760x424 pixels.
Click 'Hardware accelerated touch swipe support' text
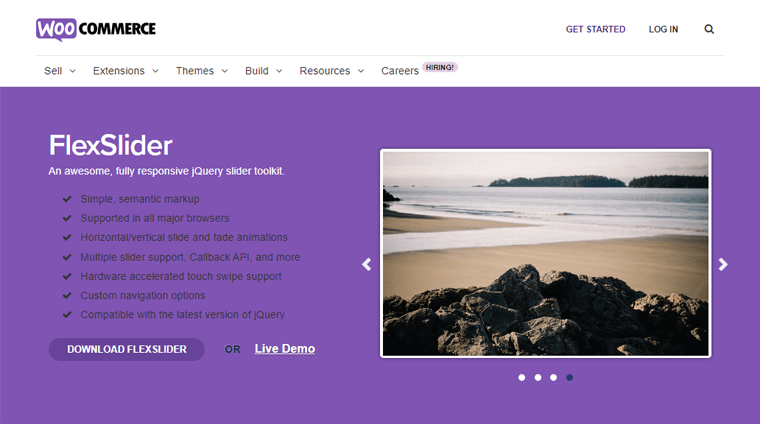[181, 276]
